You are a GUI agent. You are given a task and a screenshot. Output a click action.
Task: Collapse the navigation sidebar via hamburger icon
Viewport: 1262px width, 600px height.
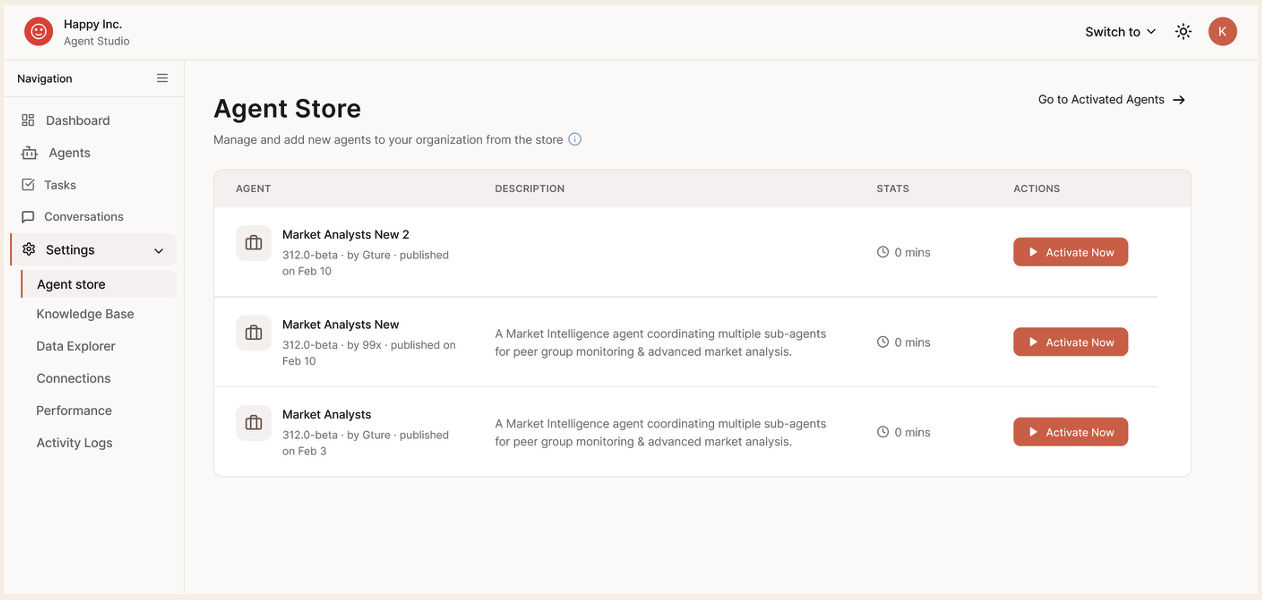pyautogui.click(x=162, y=77)
